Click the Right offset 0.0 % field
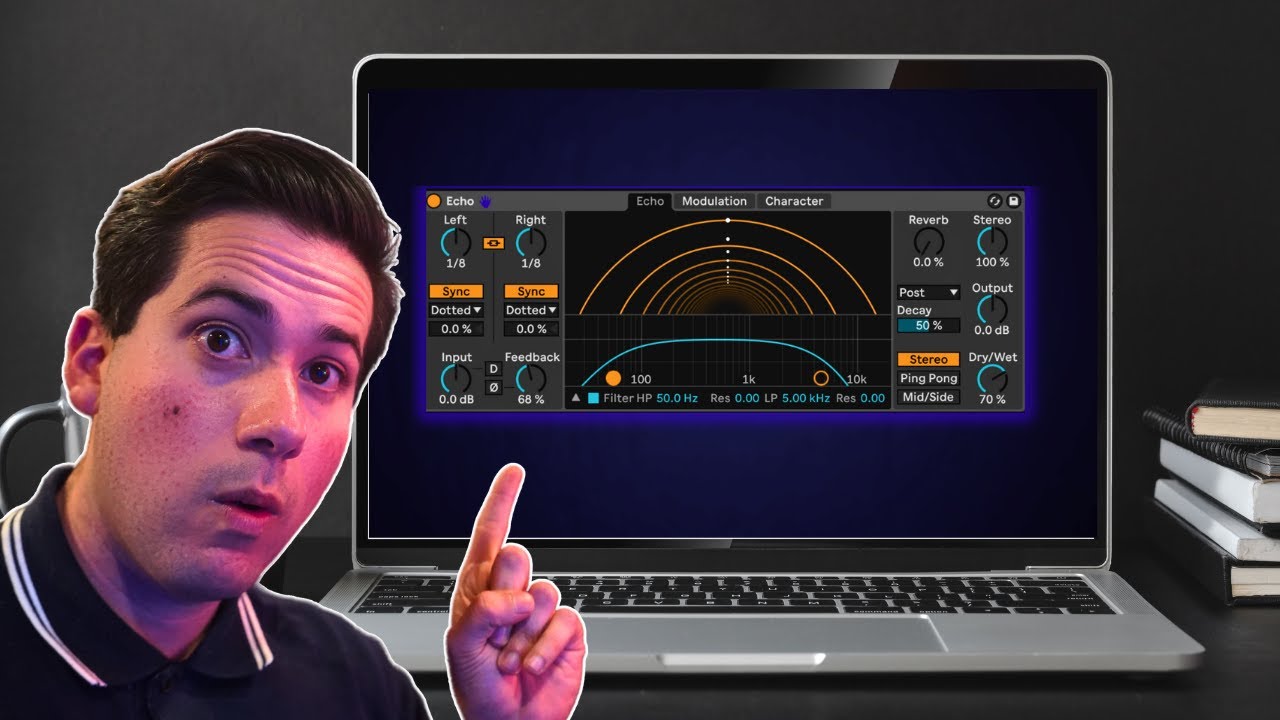Viewport: 1280px width, 720px height. [x=531, y=329]
